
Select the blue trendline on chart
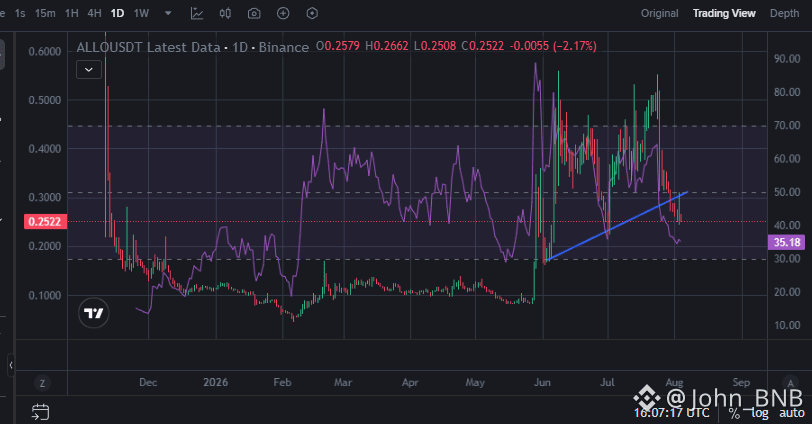(x=617, y=226)
